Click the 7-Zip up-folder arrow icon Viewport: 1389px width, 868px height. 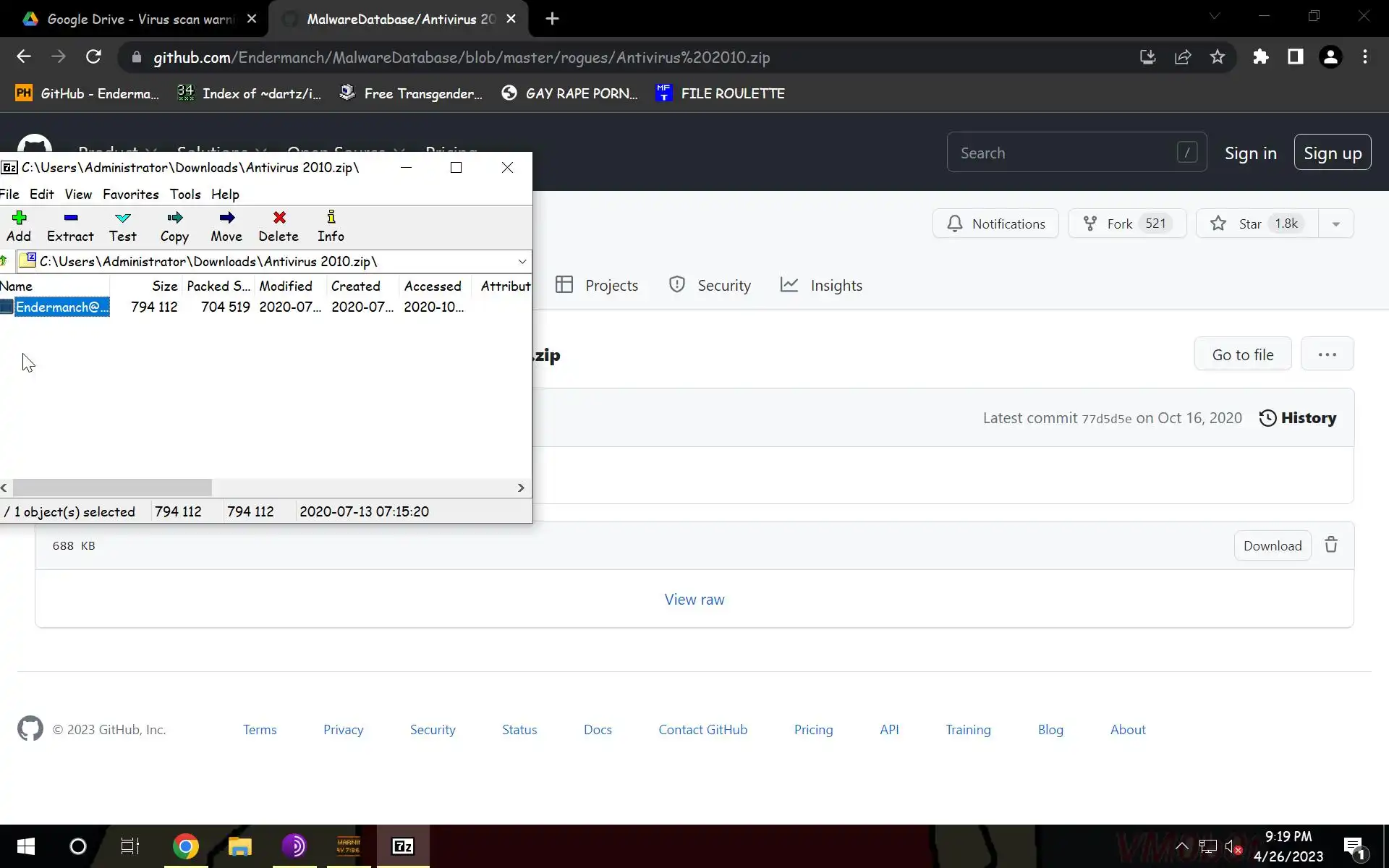pyautogui.click(x=4, y=261)
